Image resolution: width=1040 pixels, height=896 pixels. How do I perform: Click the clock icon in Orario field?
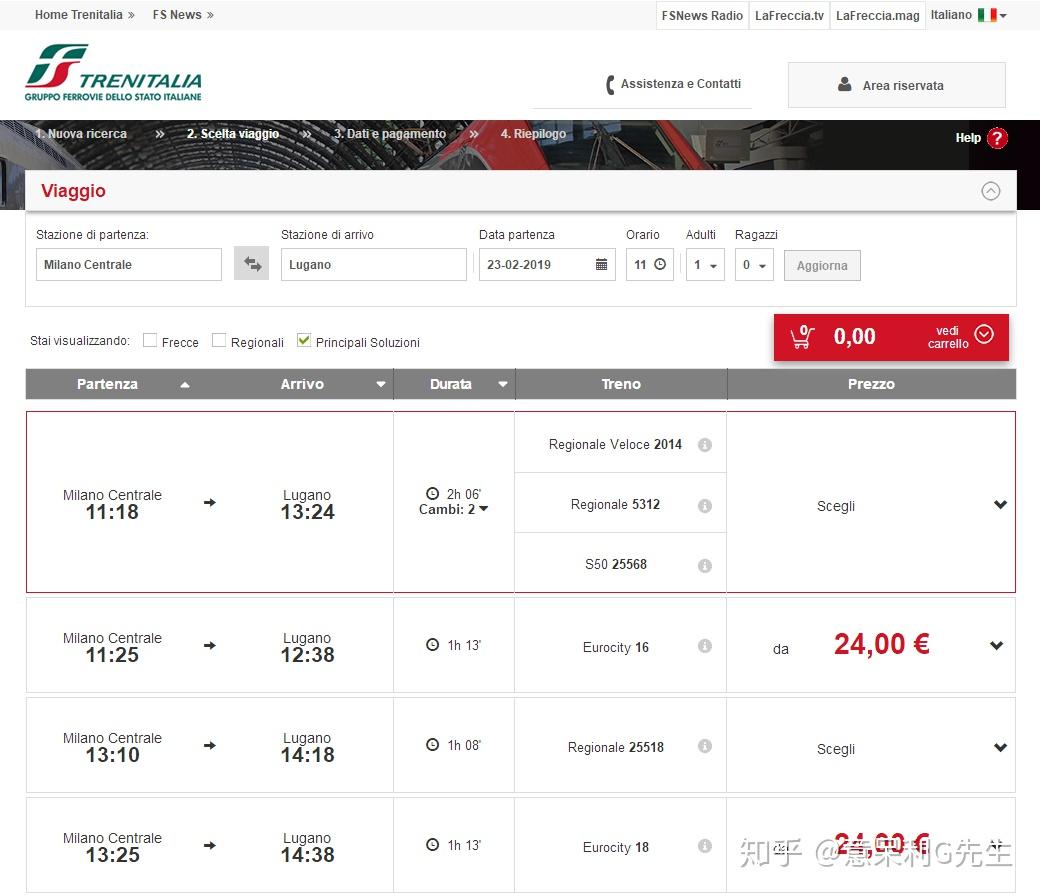point(660,264)
